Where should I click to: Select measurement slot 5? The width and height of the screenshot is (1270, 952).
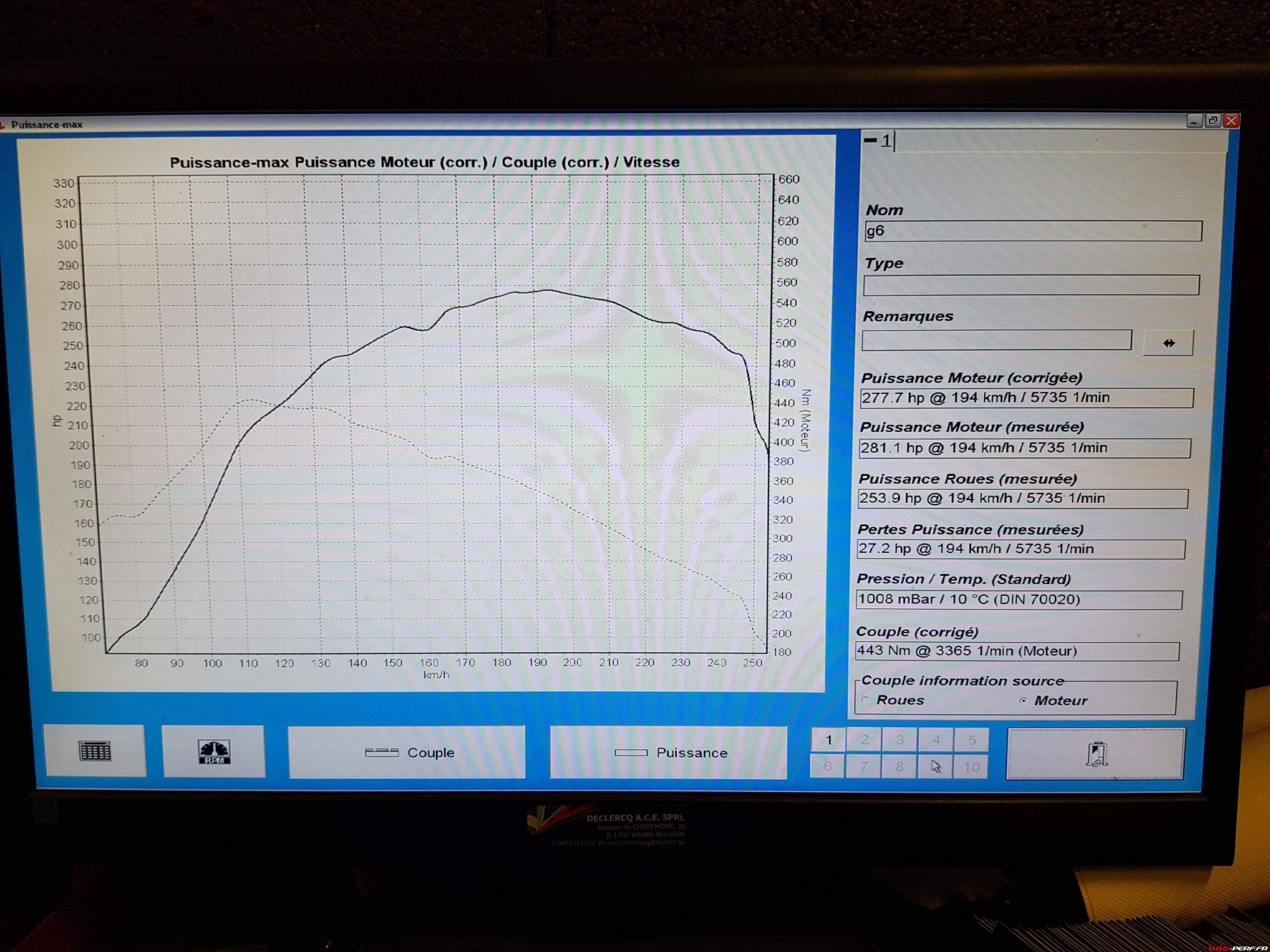click(971, 740)
